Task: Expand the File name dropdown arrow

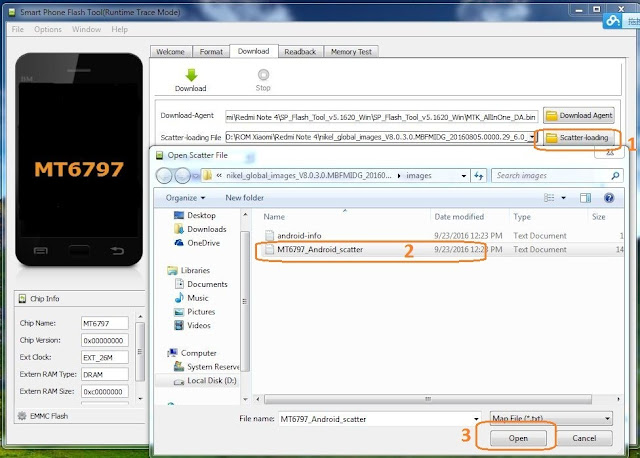Action: (x=476, y=419)
